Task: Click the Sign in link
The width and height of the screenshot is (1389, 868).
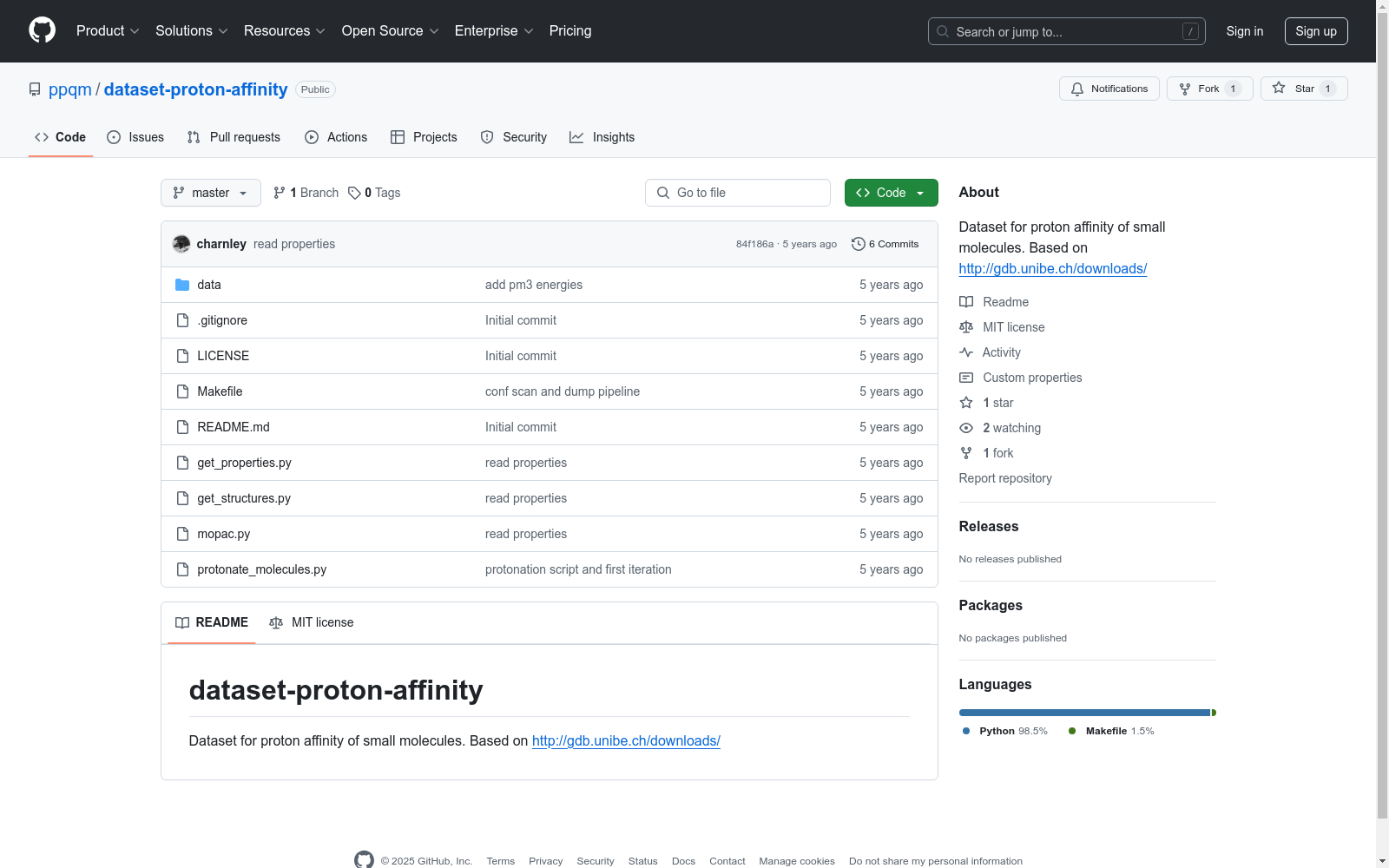Action: 1245,31
